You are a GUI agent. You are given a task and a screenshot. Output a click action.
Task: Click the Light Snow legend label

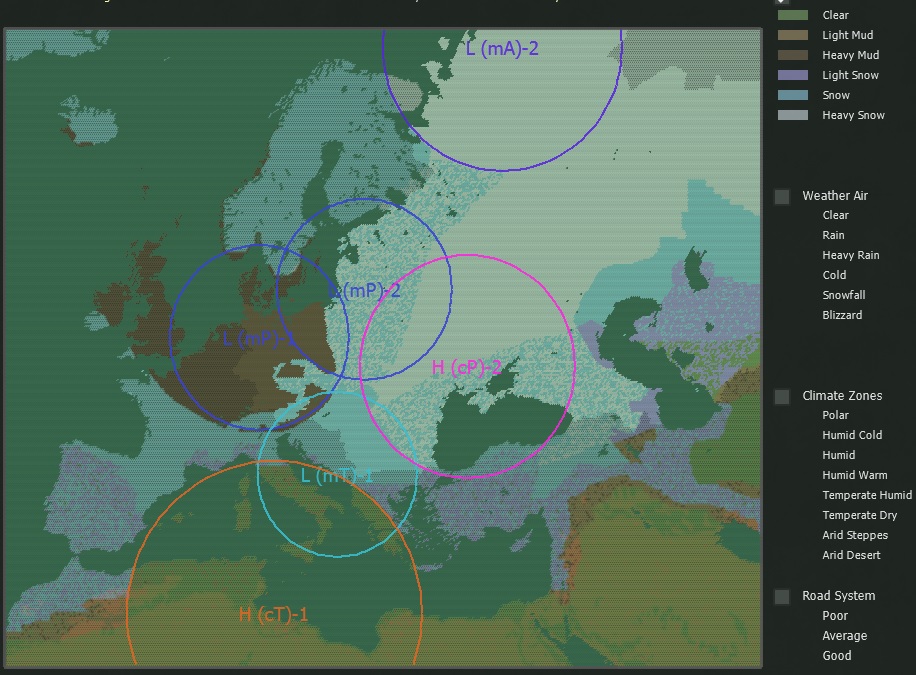click(851, 75)
